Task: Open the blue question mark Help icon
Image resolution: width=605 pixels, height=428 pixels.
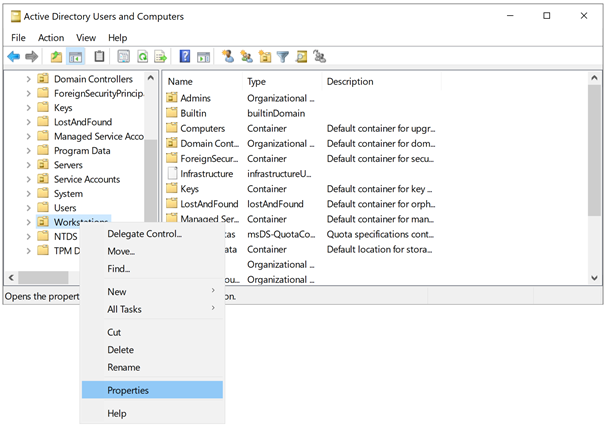Action: (185, 56)
